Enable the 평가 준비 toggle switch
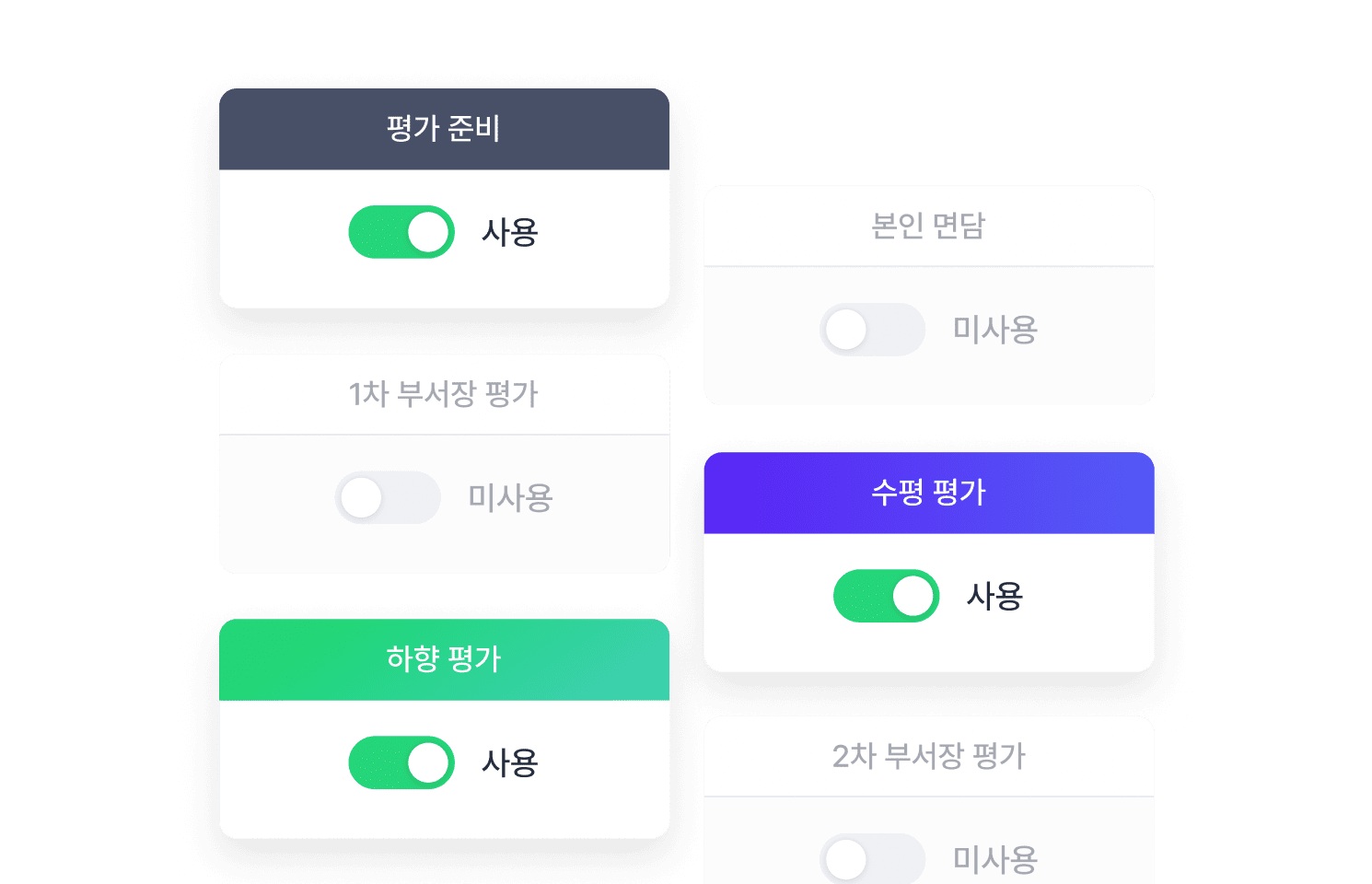The height and width of the screenshot is (884, 1372). (x=401, y=232)
